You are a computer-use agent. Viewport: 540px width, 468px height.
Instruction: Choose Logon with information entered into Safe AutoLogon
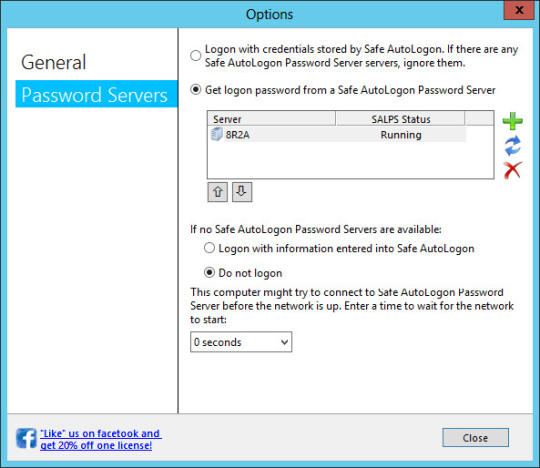(x=209, y=248)
